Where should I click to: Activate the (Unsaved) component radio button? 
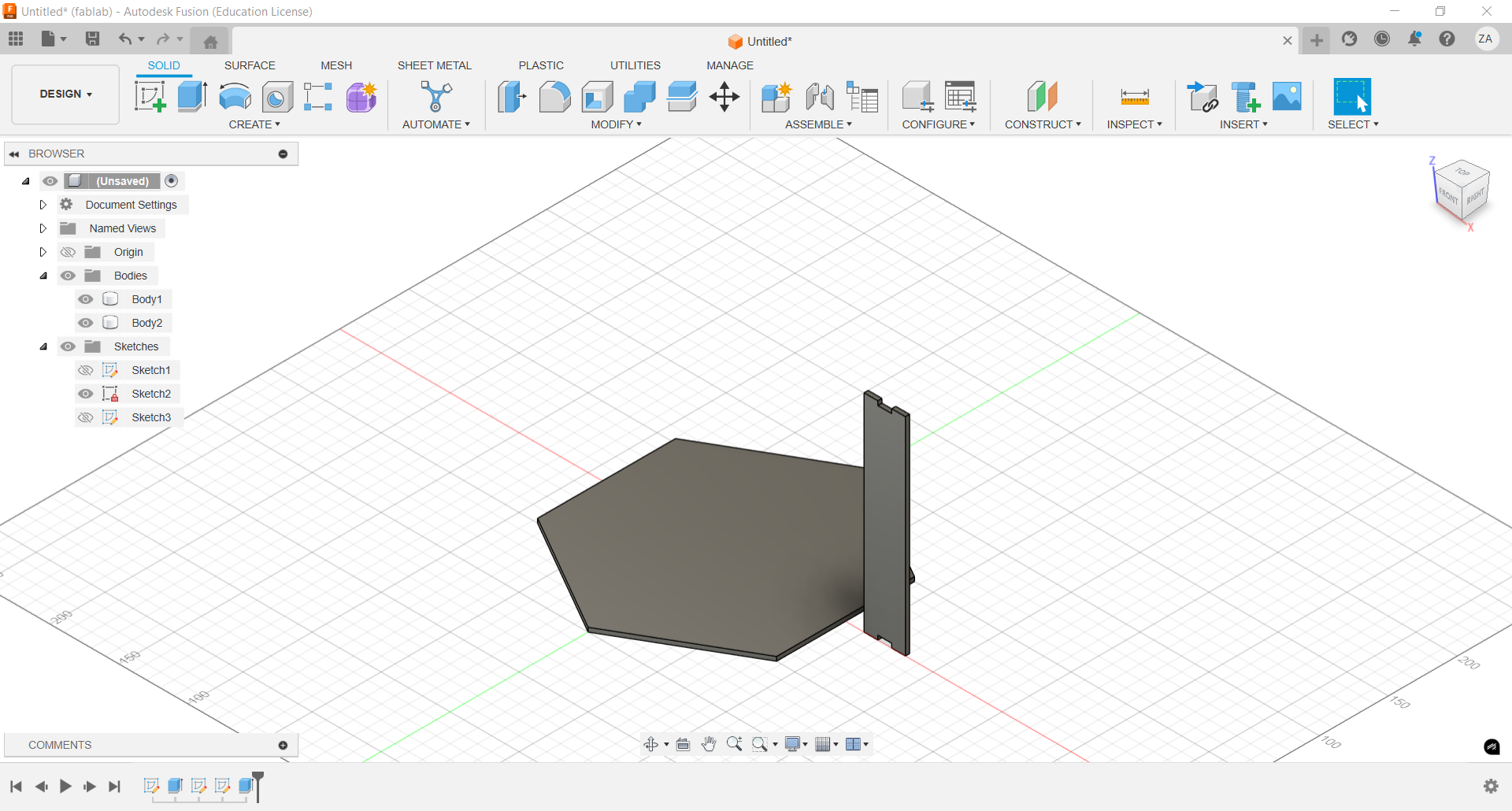(x=172, y=181)
